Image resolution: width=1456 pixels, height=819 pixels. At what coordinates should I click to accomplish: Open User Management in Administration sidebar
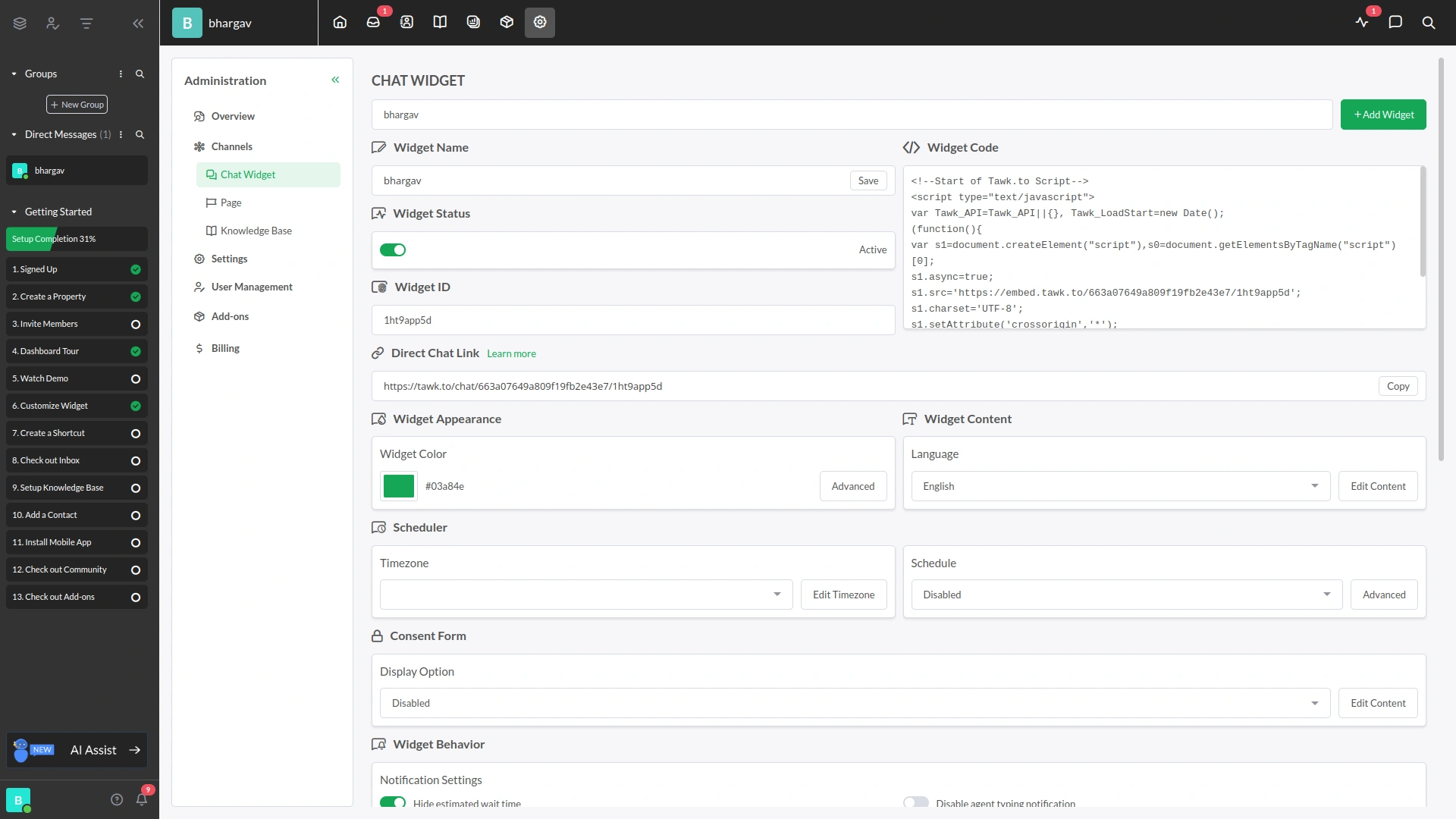point(251,287)
